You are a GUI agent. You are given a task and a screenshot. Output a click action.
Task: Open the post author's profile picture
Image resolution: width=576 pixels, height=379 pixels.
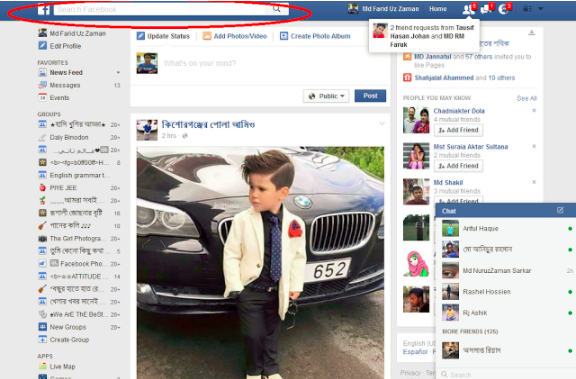[x=147, y=130]
